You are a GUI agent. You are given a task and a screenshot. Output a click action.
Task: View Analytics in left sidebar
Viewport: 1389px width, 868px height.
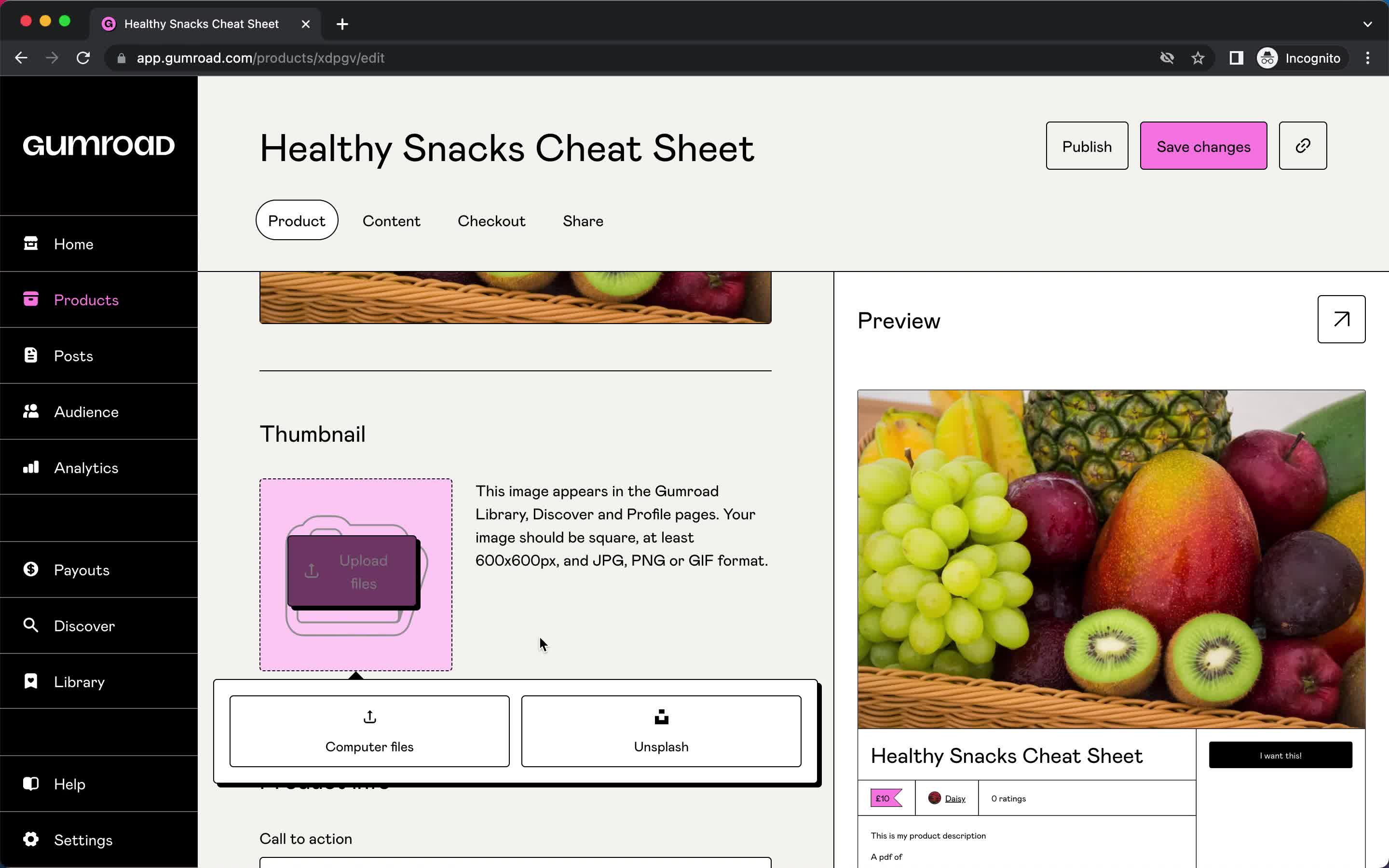tap(86, 467)
